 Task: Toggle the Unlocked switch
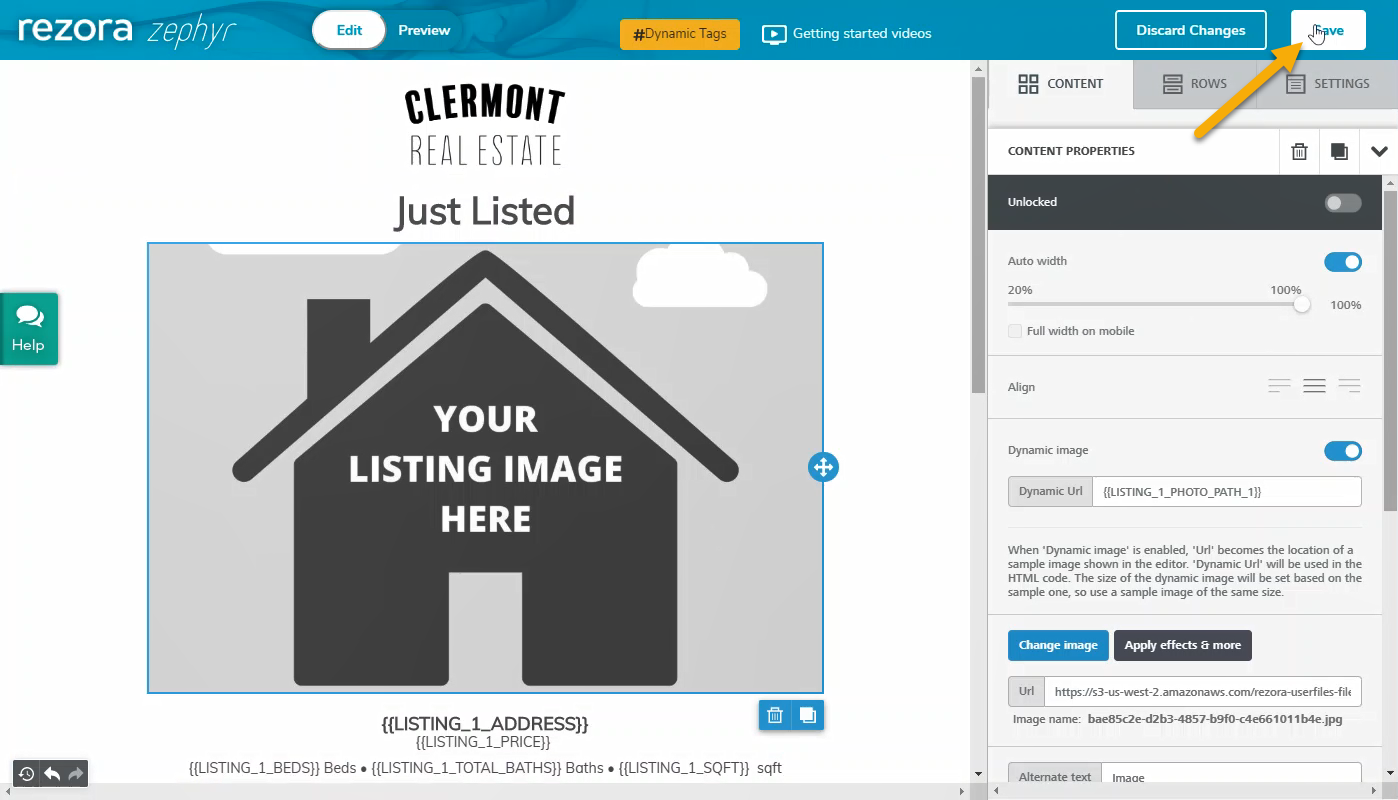(1343, 203)
